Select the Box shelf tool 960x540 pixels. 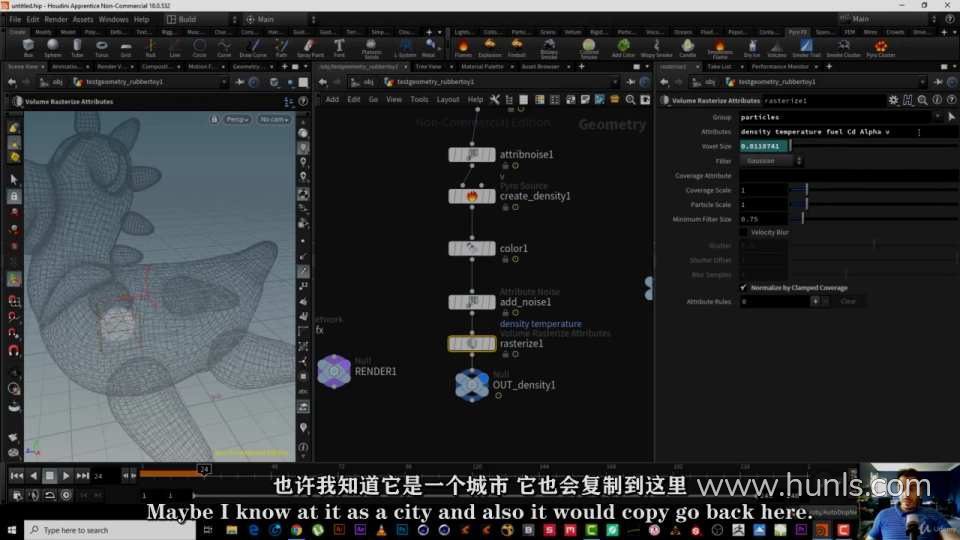[28, 47]
